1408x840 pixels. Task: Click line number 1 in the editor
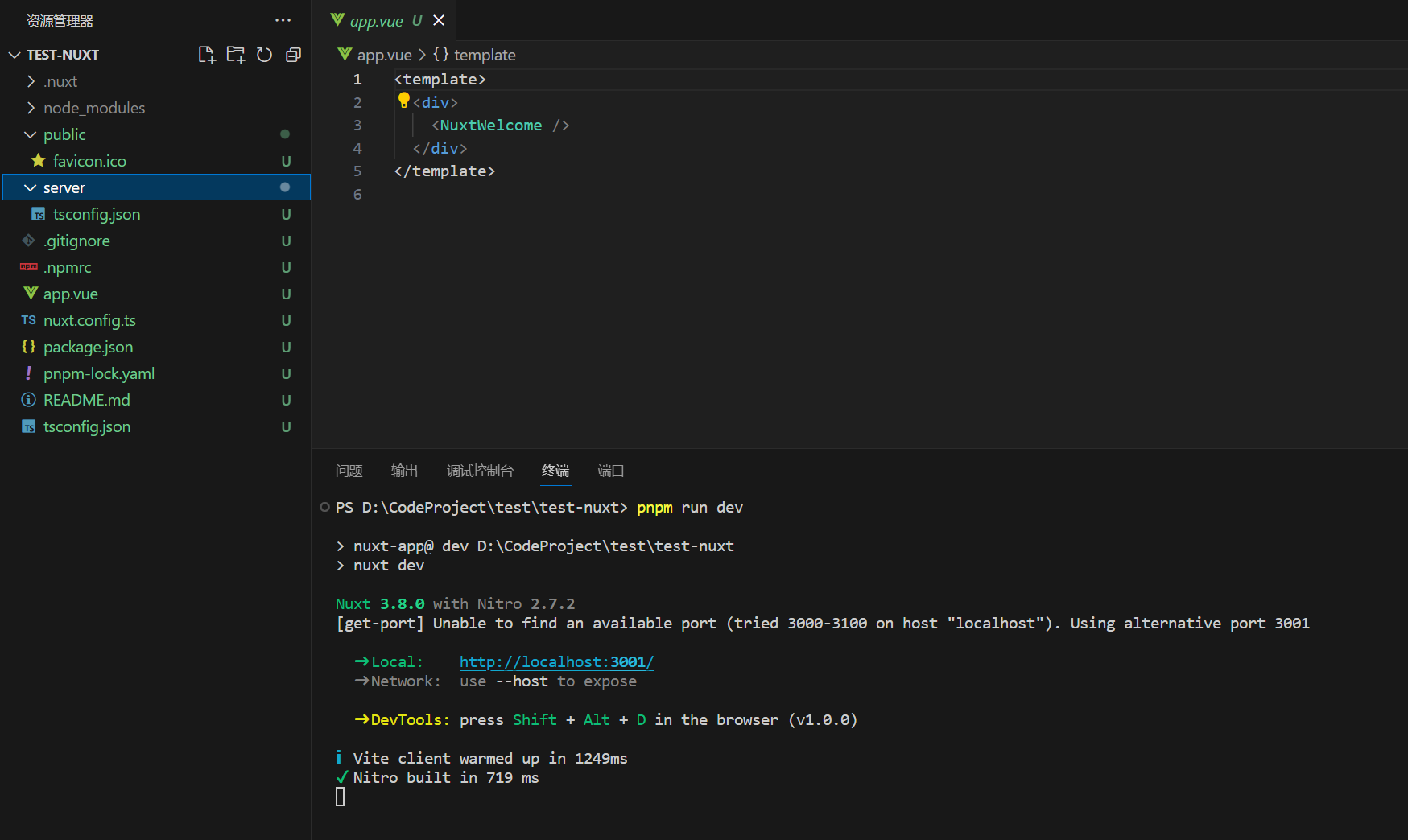[x=357, y=79]
